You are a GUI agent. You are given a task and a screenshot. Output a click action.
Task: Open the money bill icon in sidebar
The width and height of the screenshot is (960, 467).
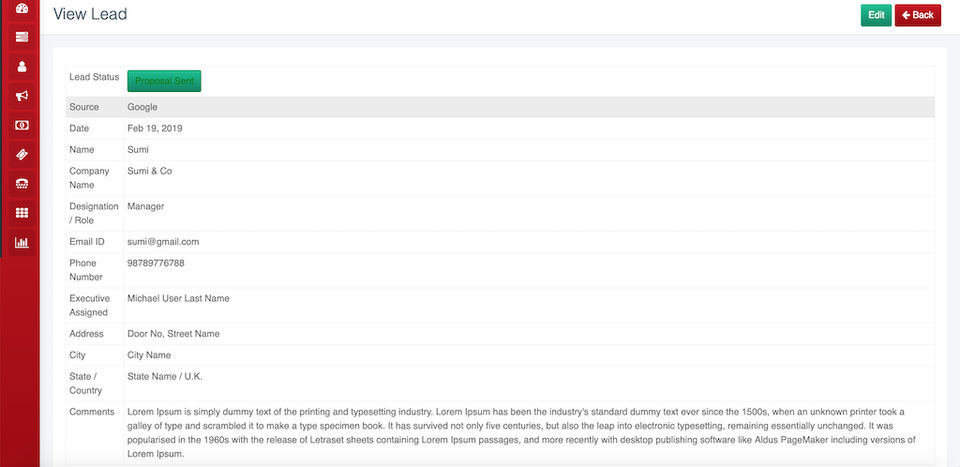pos(21,125)
